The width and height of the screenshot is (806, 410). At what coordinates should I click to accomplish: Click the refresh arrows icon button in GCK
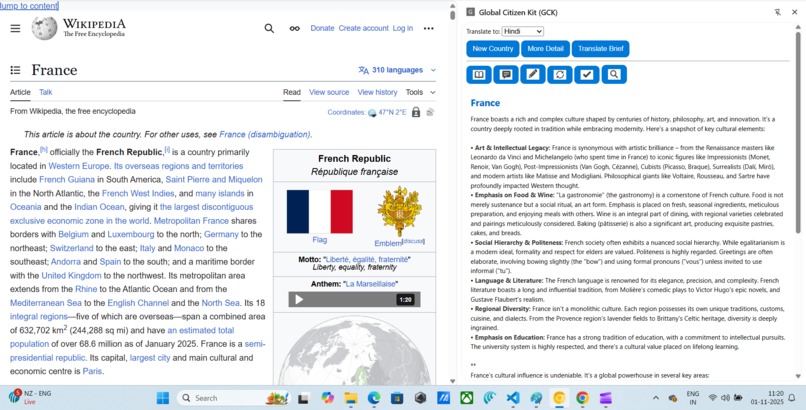(560, 75)
